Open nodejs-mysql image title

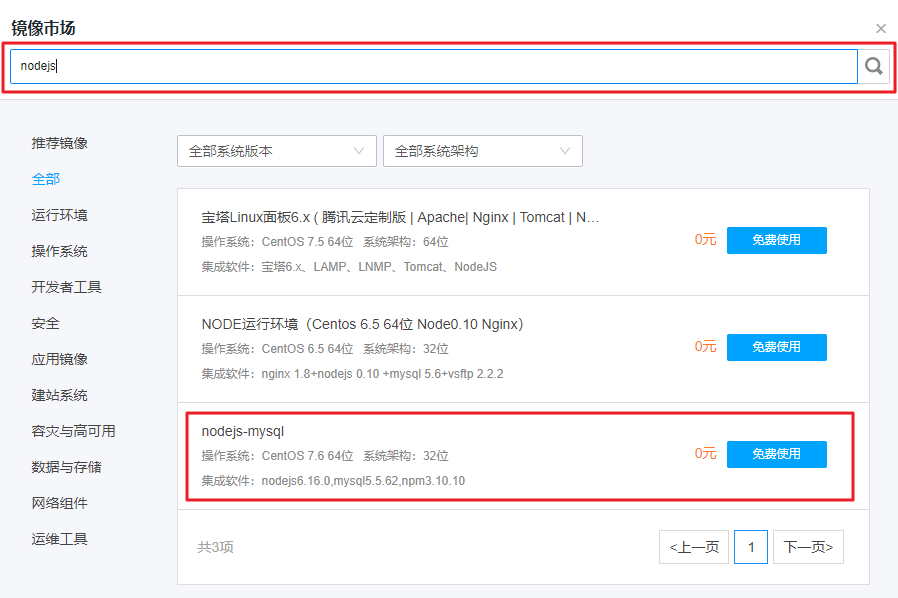[x=243, y=431]
